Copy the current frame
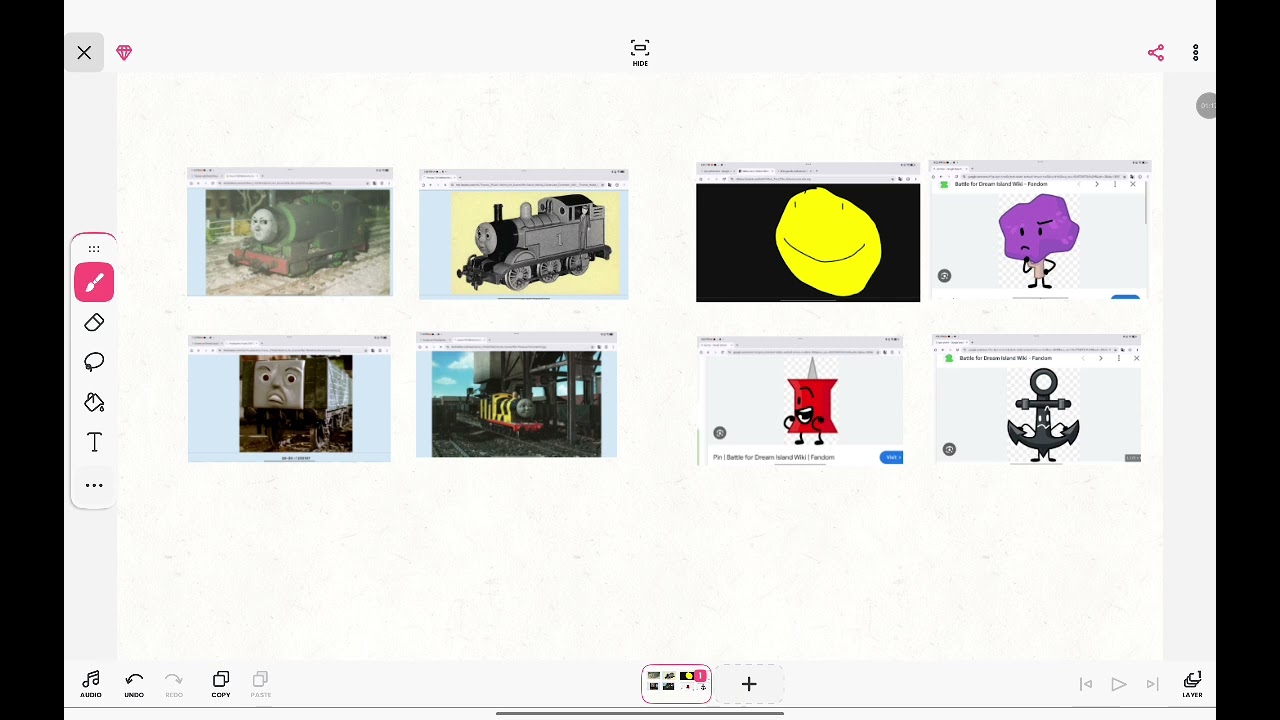 (221, 685)
